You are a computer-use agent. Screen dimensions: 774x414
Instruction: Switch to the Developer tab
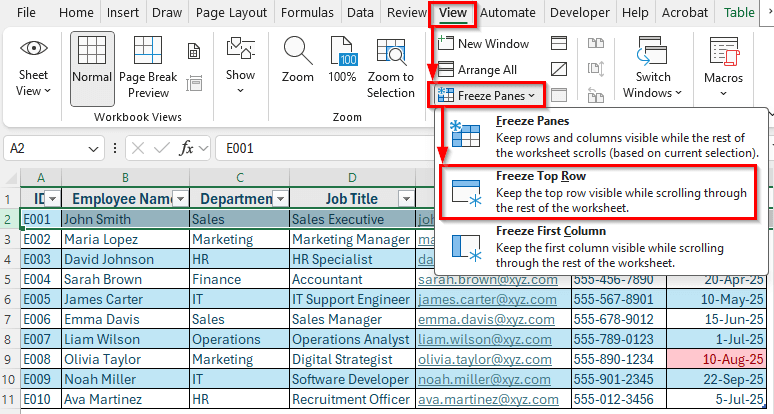tap(580, 12)
